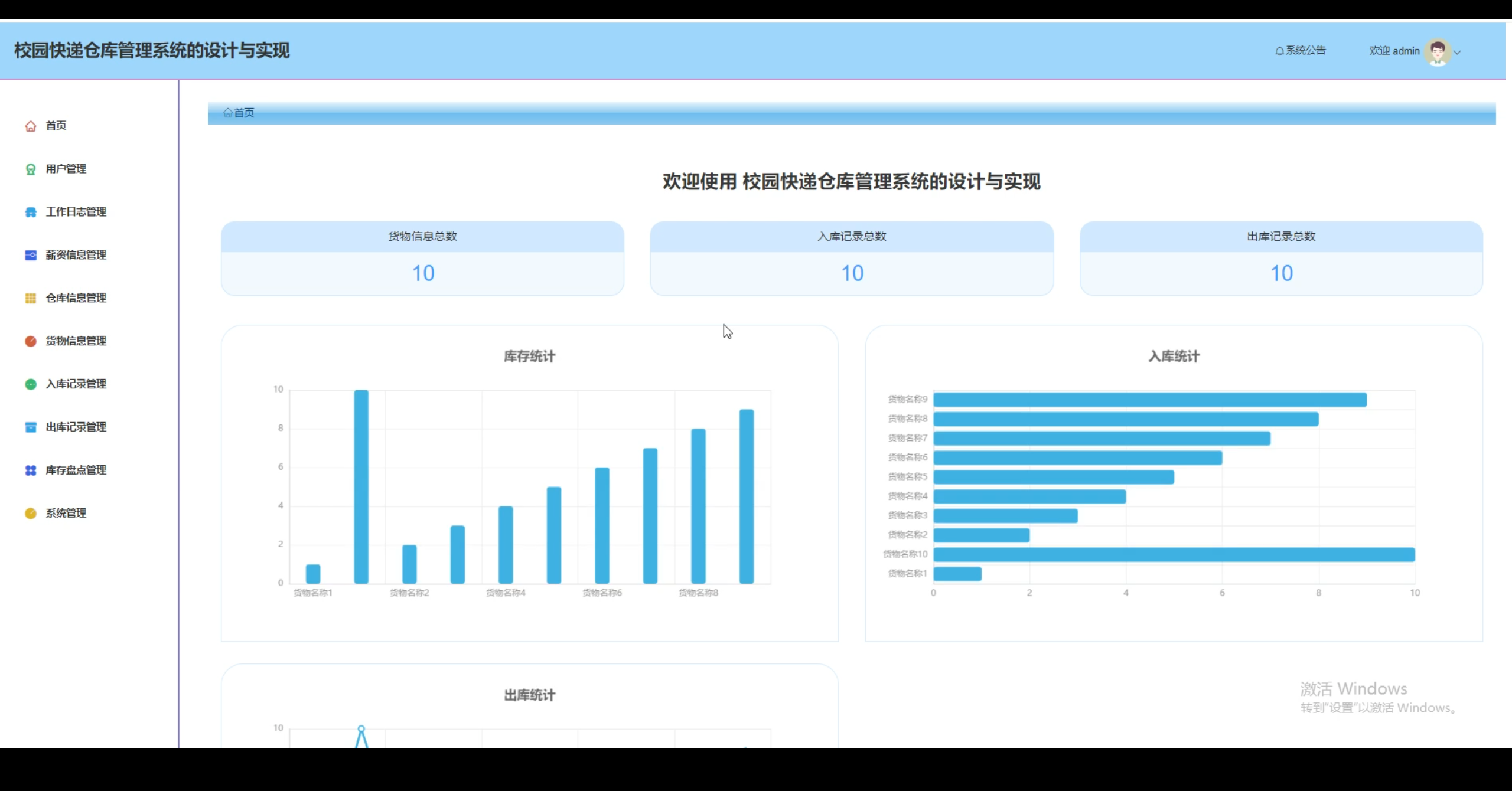Image resolution: width=1512 pixels, height=791 pixels.
Task: Click the yellow system management icon
Action: tap(31, 514)
